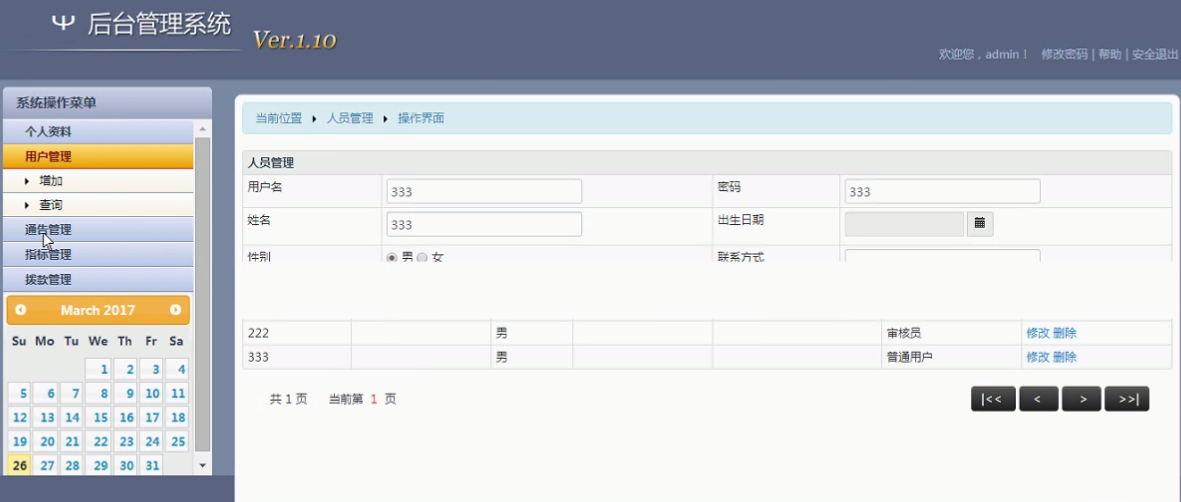Jump to first page button
Screen dimensions: 1181x502
pyautogui.click(x=993, y=399)
